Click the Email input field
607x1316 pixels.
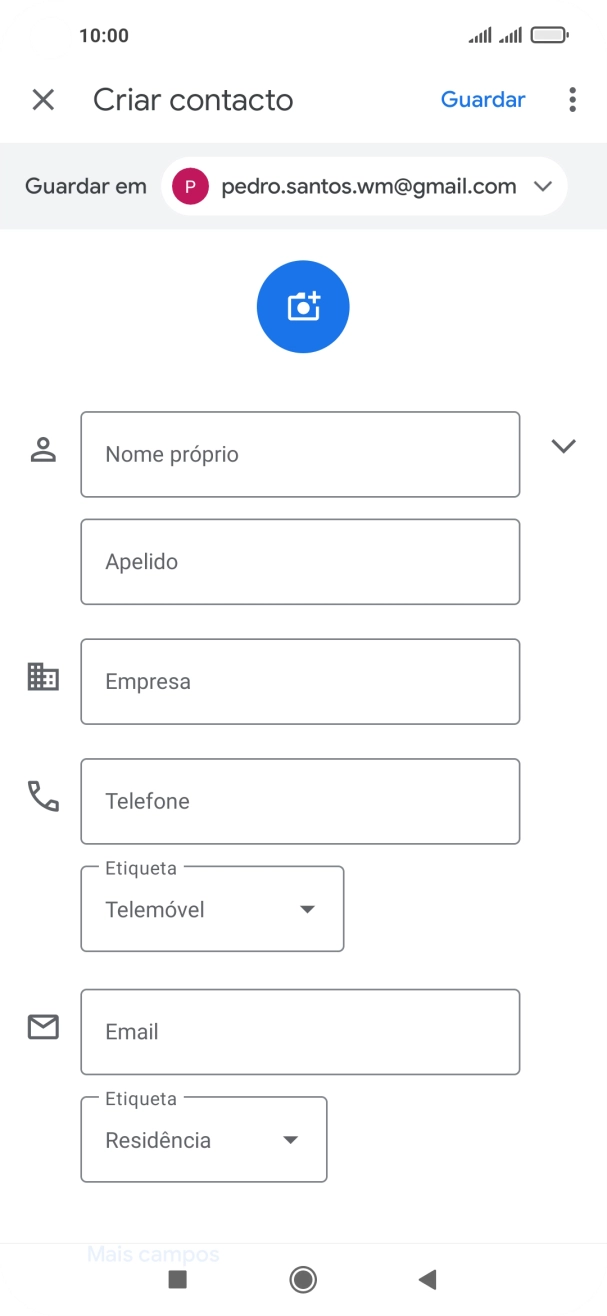[x=299, y=1031]
